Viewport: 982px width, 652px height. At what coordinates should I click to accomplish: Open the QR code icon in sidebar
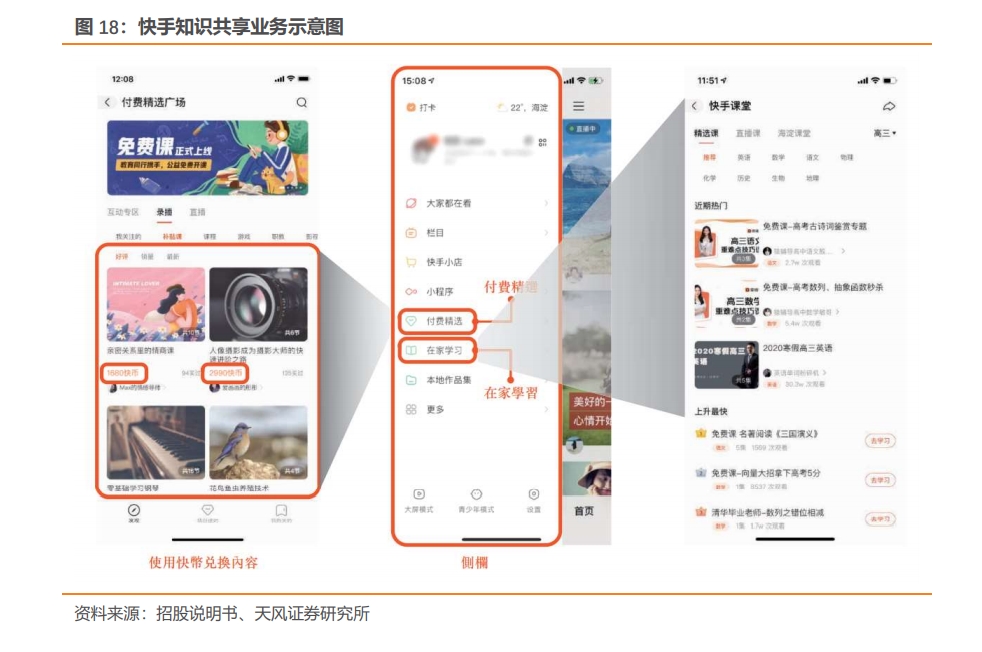(542, 143)
